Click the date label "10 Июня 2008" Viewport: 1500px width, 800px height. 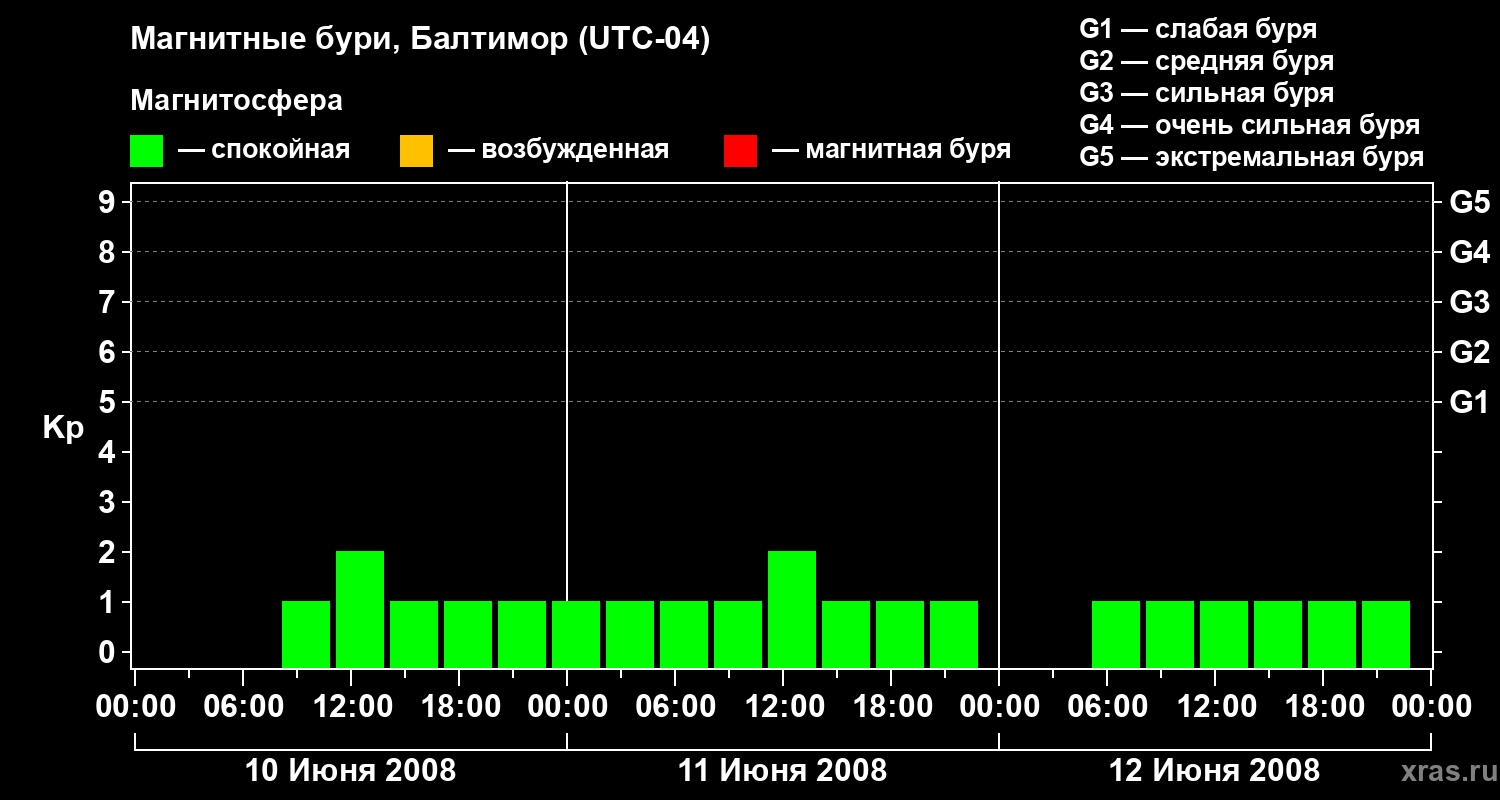point(350,771)
